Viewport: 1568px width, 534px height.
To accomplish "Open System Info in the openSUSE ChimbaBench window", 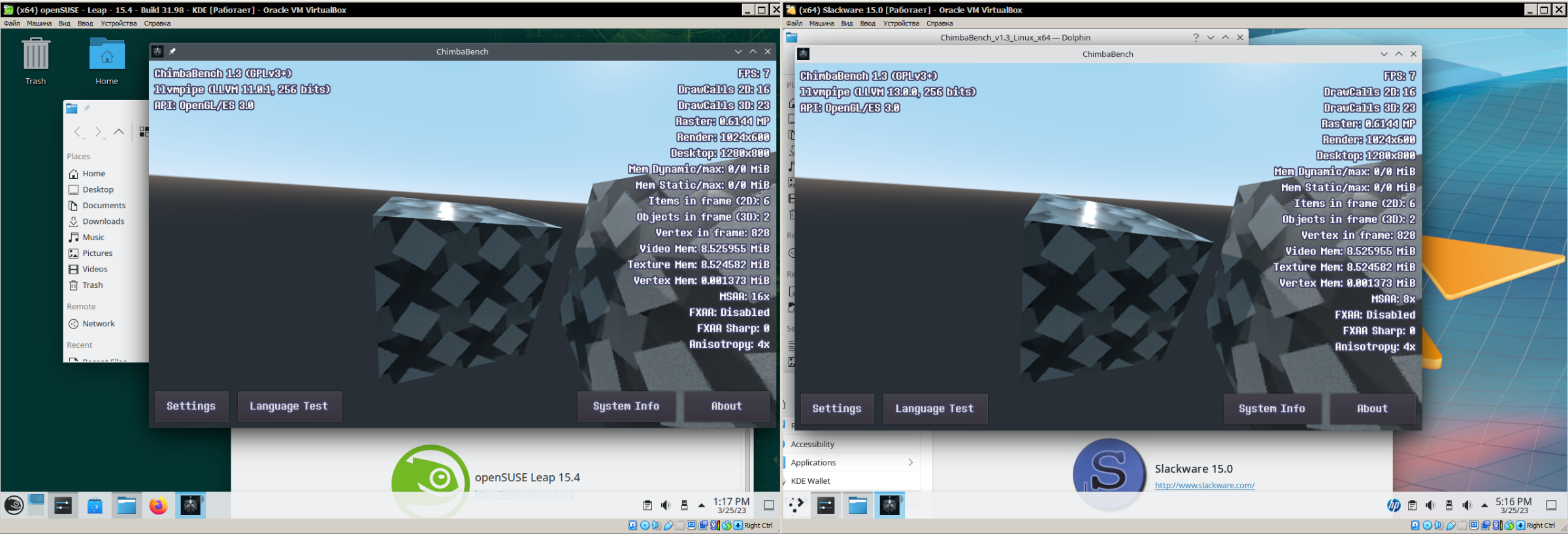I will pos(626,406).
